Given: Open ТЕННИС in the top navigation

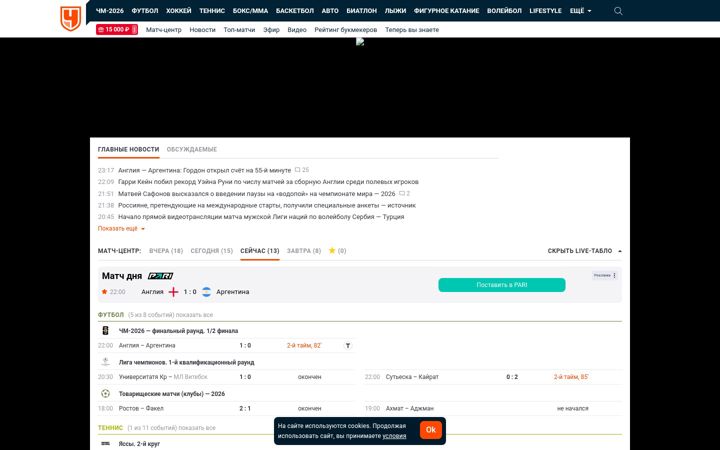Looking at the screenshot, I should [212, 11].
